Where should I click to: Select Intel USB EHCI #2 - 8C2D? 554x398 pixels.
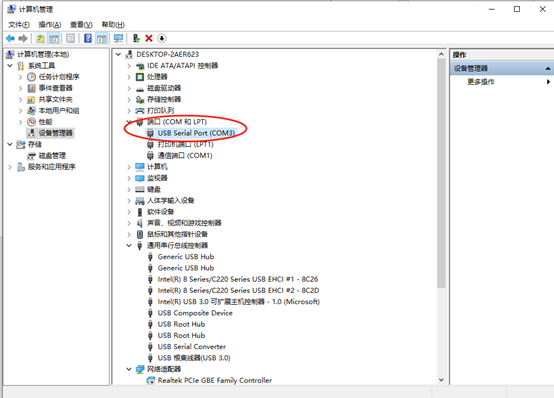238,291
